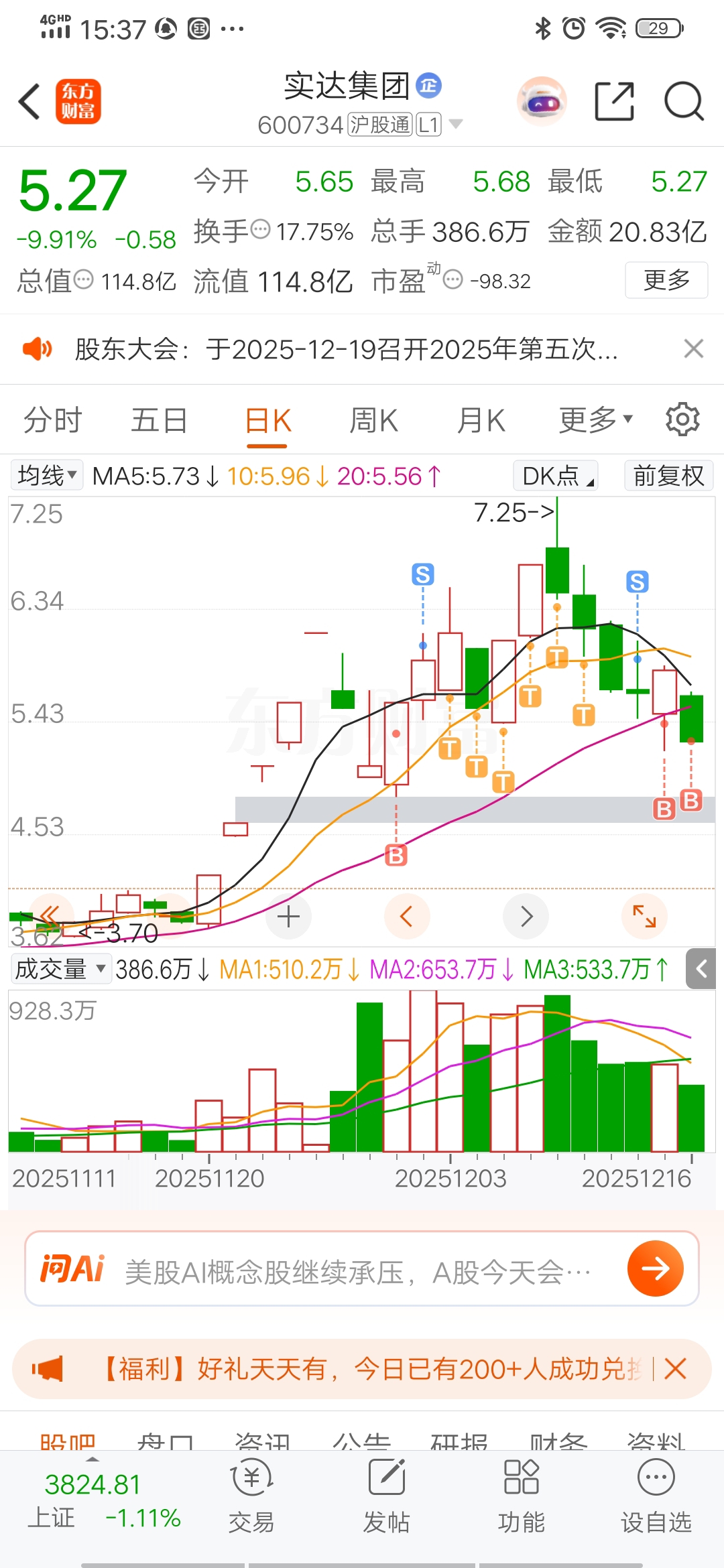Tap the 沪股通 tag label
The width and height of the screenshot is (724, 1568).
[x=379, y=124]
